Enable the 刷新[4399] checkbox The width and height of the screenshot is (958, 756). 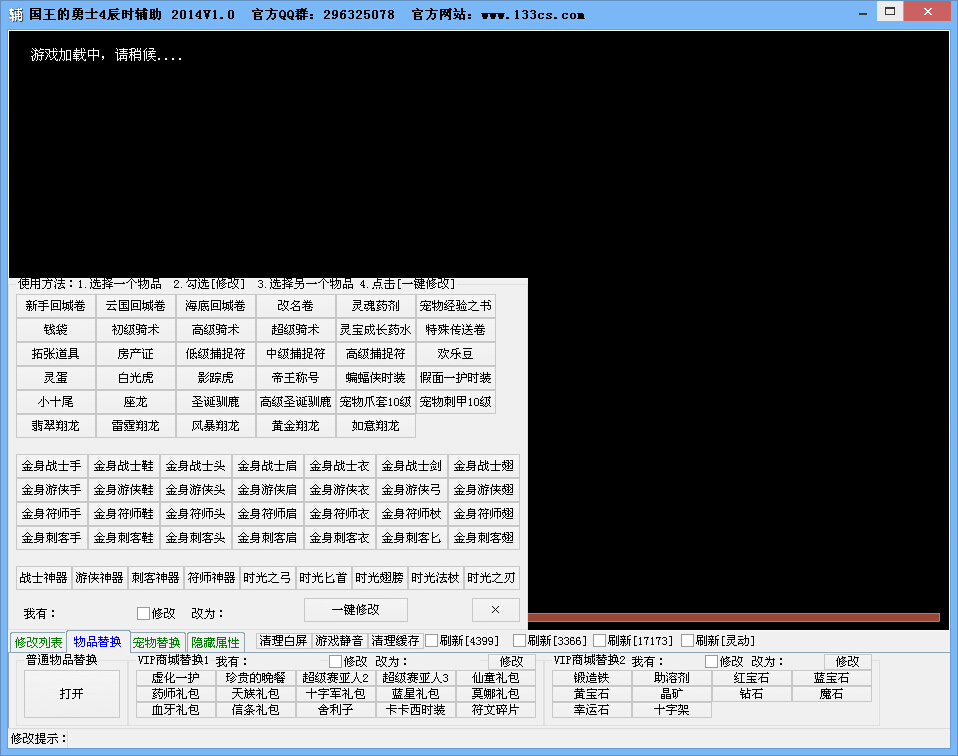tap(431, 640)
